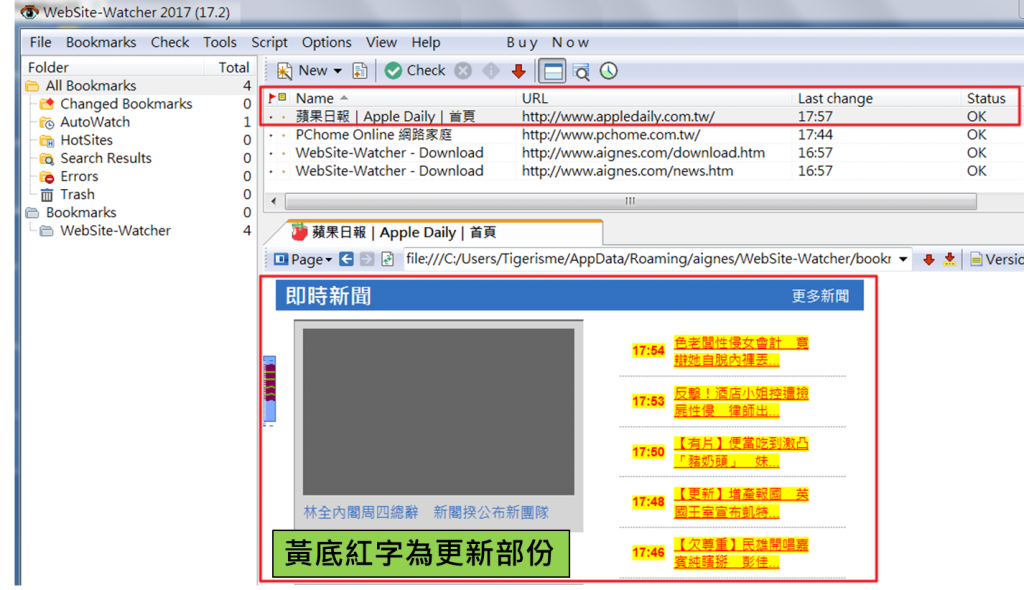The image size is (1024, 590).
Task: Sort by the Status column header
Action: click(x=986, y=99)
